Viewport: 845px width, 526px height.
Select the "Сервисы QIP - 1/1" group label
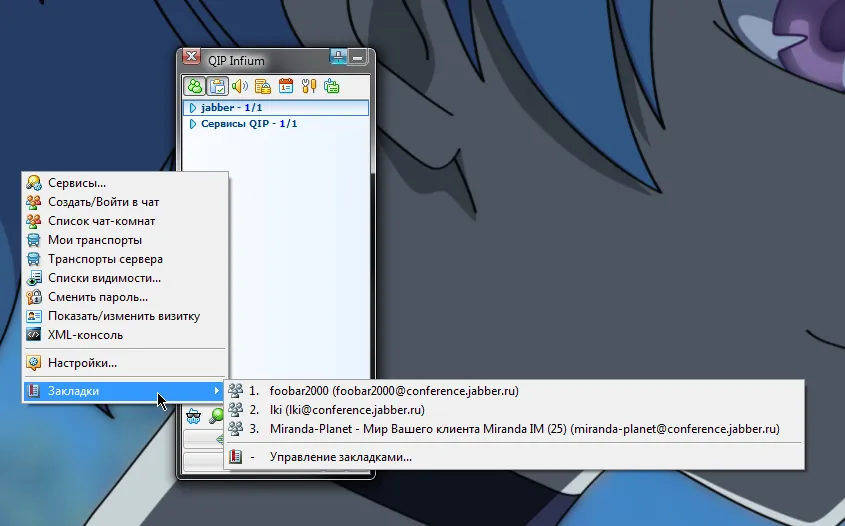pos(249,124)
